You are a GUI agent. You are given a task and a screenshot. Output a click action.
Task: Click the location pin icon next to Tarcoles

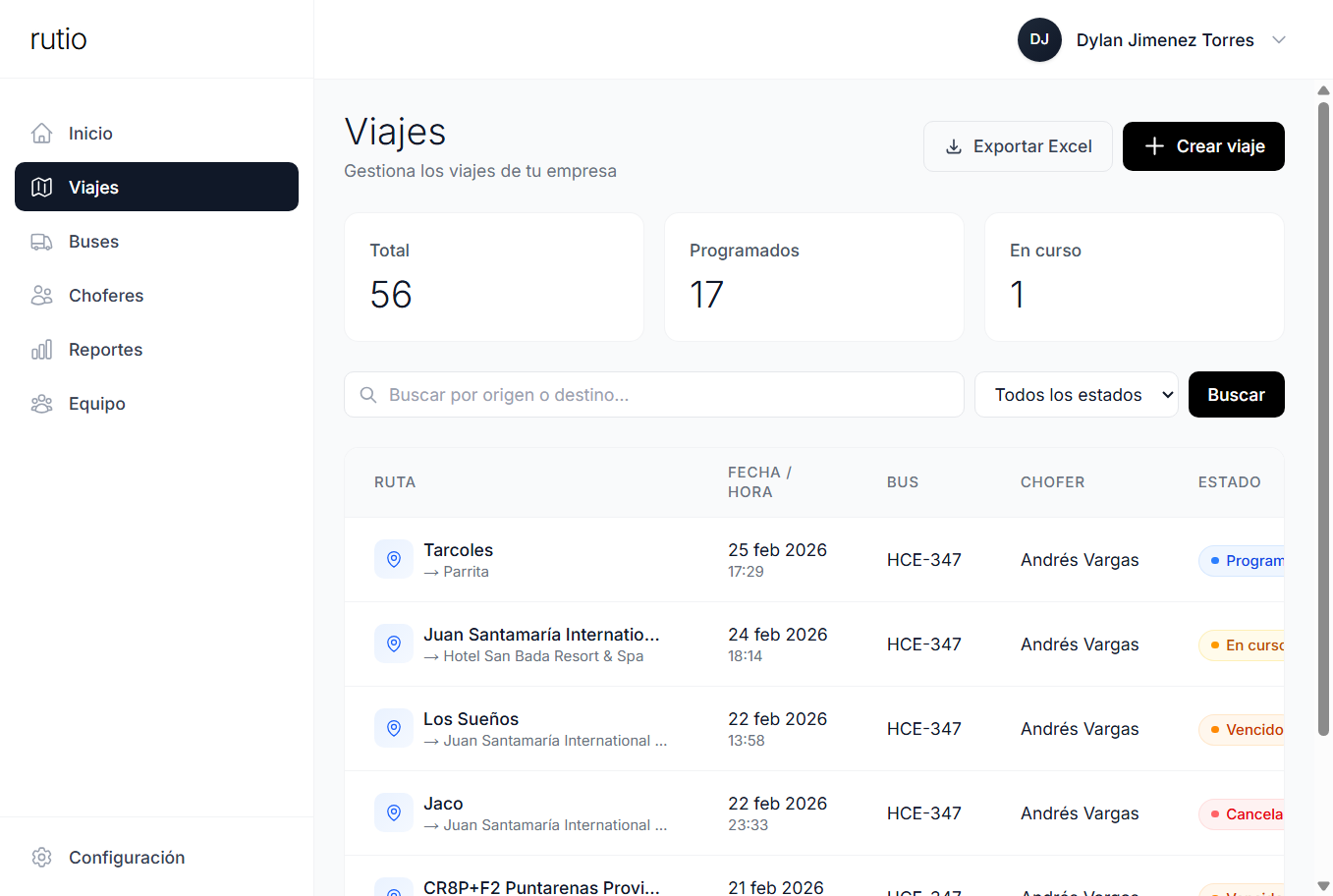[x=393, y=558]
